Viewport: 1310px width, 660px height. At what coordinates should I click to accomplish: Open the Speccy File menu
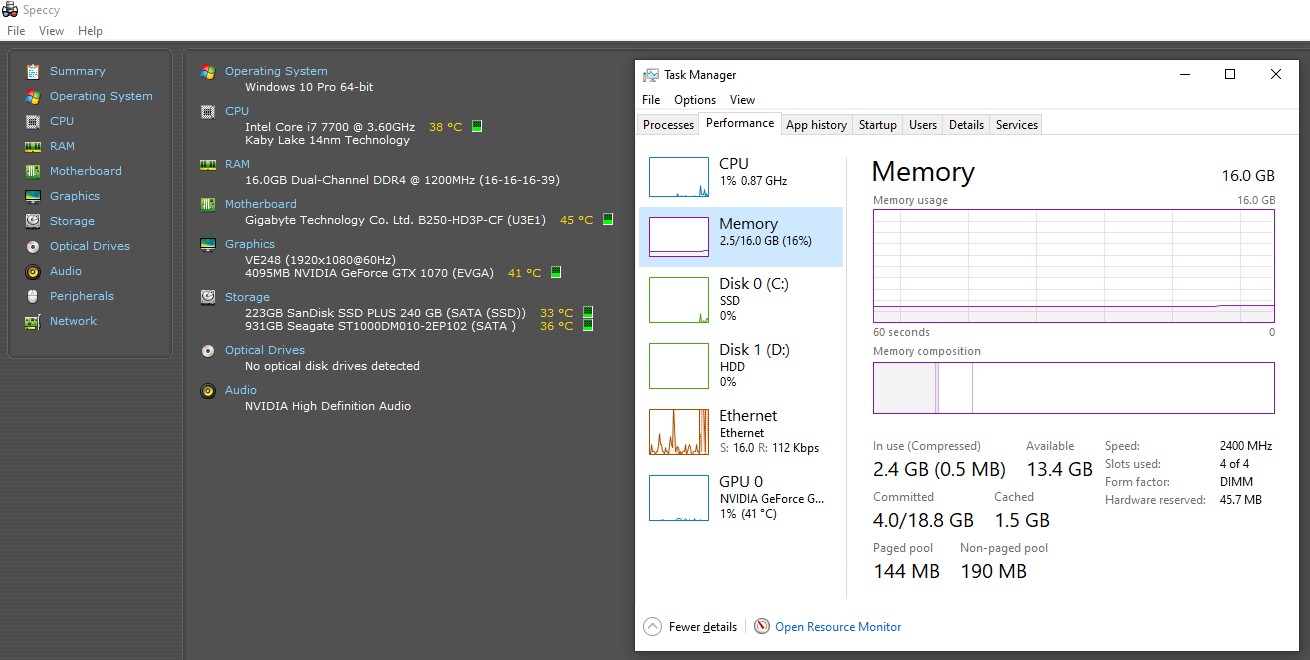[16, 31]
